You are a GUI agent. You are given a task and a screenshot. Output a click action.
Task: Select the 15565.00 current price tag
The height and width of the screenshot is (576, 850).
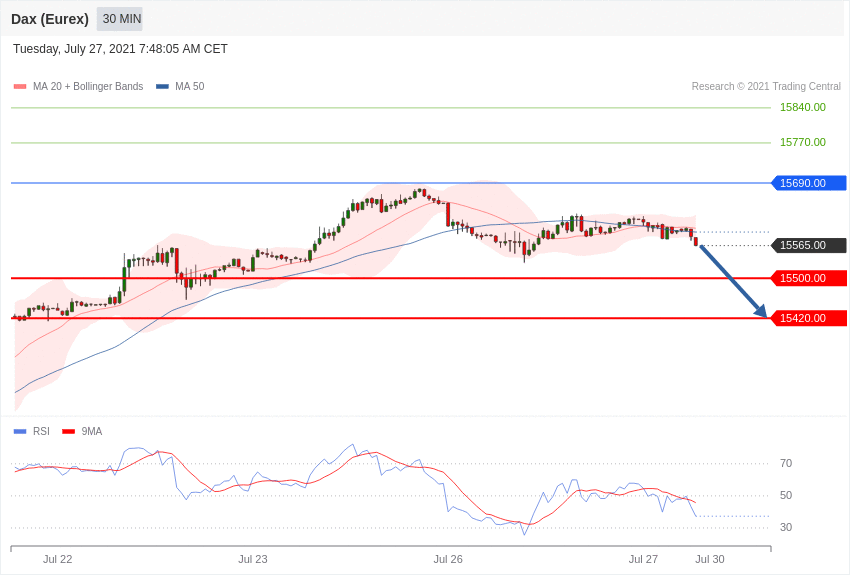coord(809,245)
